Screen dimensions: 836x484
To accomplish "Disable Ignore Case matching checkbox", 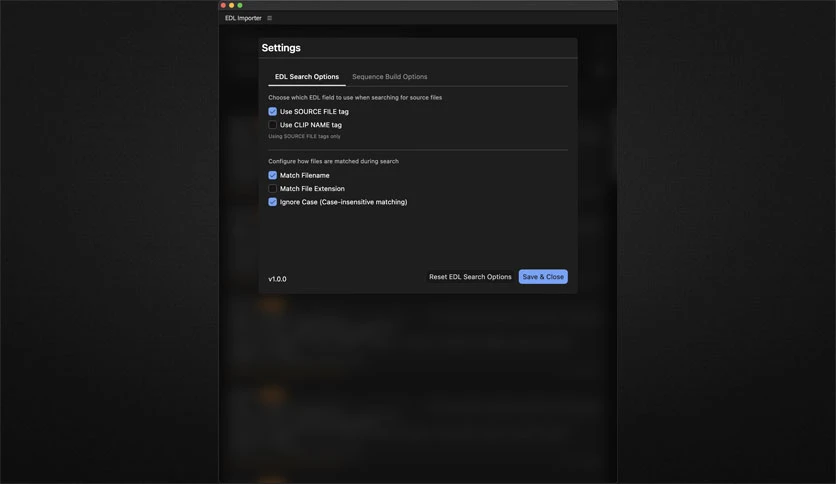I will [272, 202].
